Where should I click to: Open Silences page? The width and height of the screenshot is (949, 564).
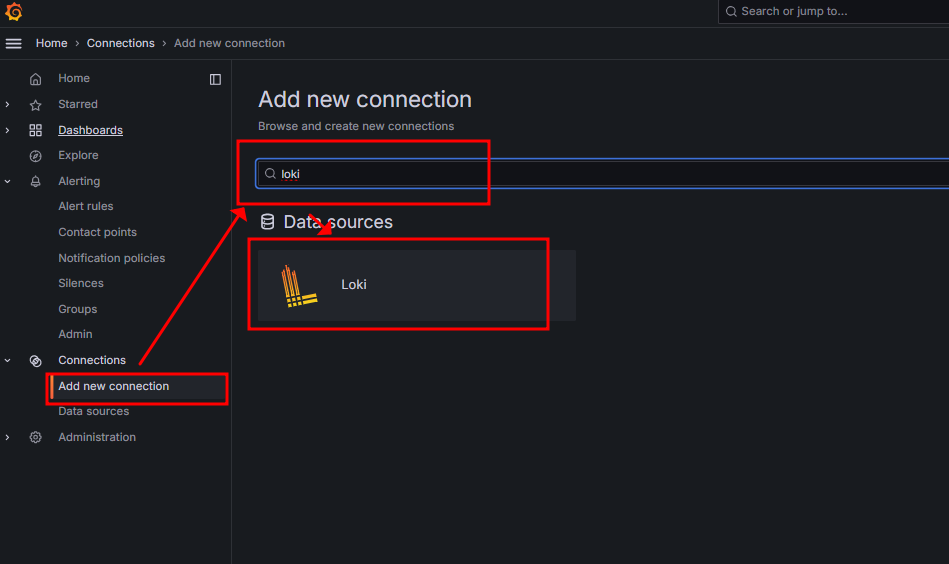point(80,283)
